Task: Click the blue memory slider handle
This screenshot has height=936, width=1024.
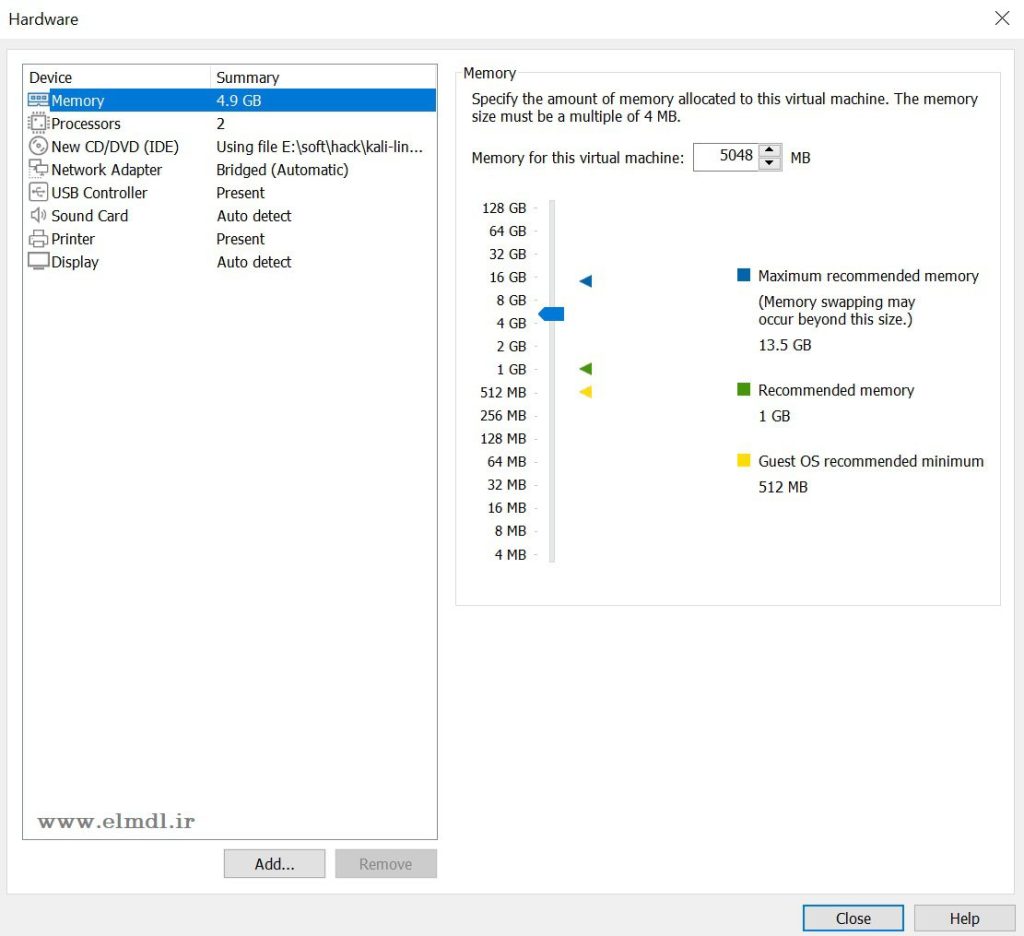Action: coord(551,314)
